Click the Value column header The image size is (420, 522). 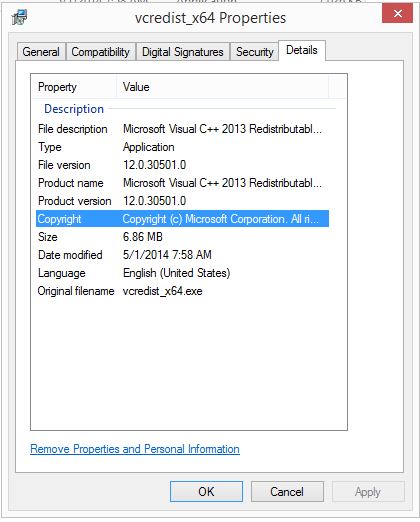[223, 87]
